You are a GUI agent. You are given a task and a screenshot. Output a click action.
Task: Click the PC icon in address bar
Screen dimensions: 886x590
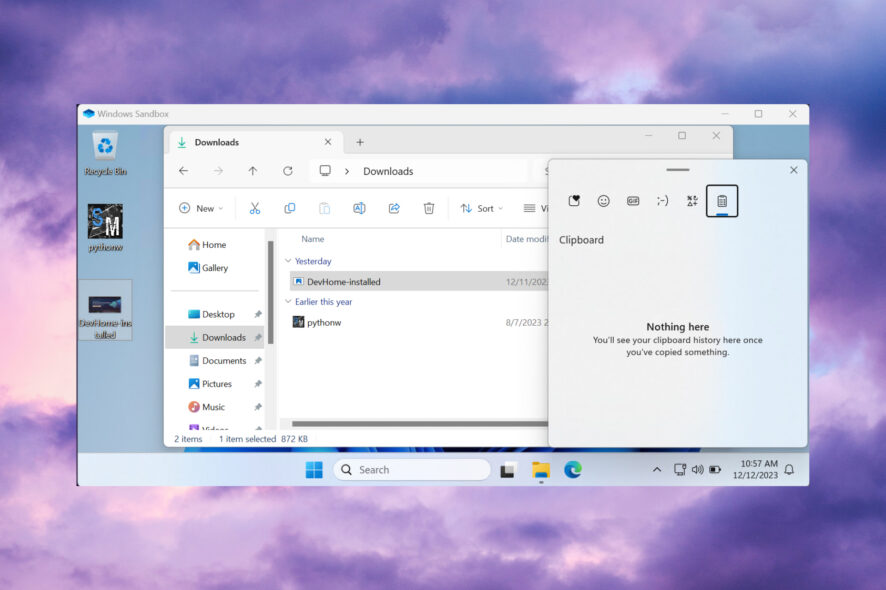(x=325, y=171)
